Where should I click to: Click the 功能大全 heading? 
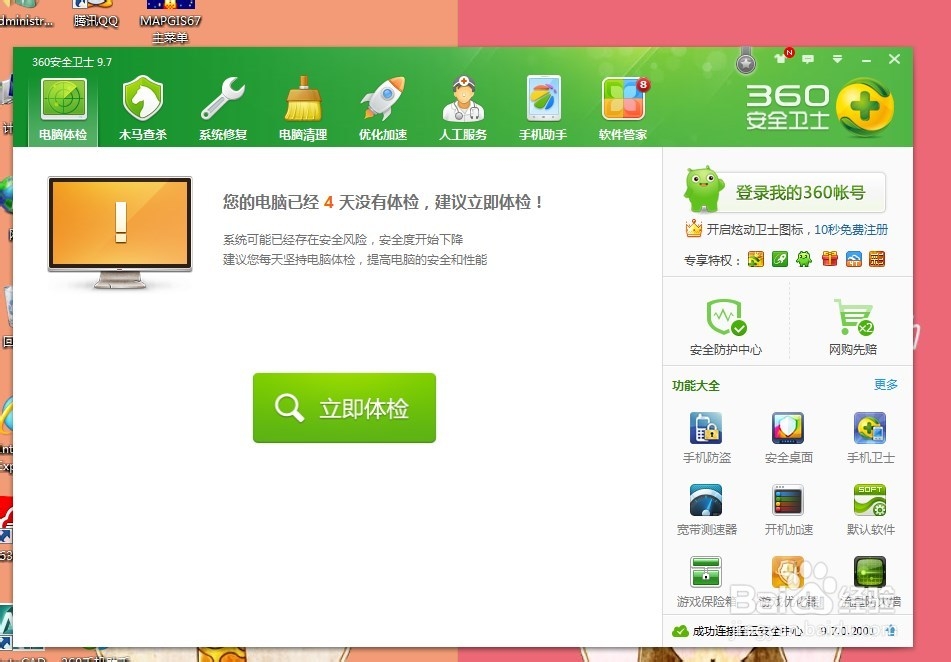tap(696, 385)
